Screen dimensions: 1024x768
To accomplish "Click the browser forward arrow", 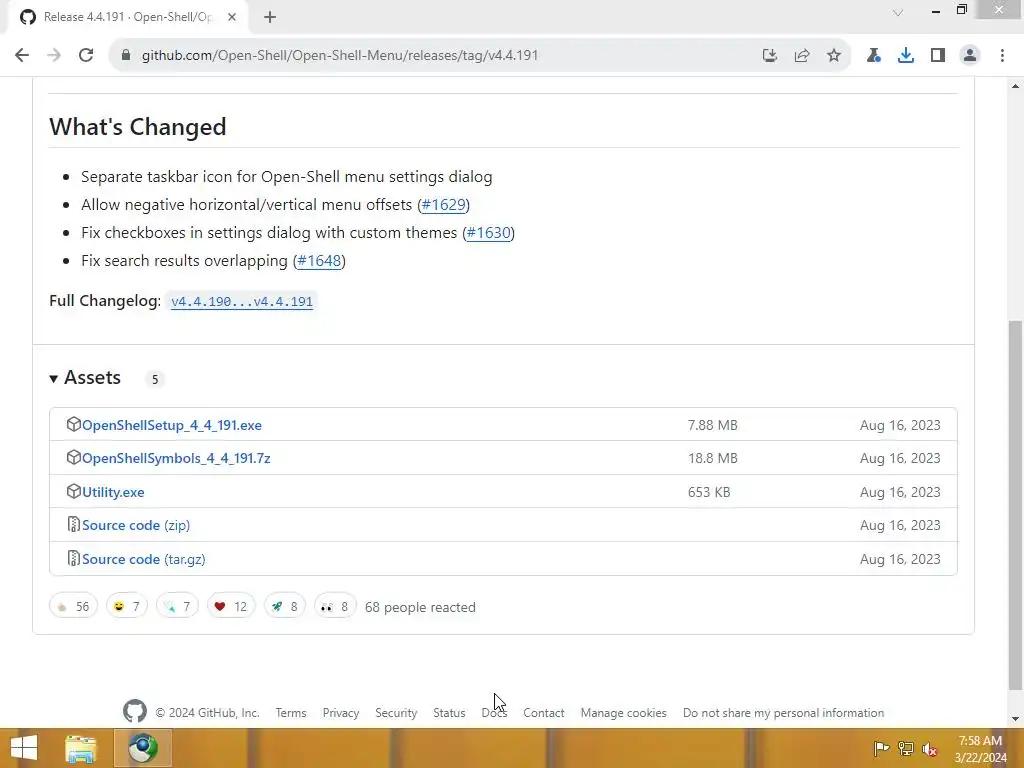I will (x=54, y=55).
